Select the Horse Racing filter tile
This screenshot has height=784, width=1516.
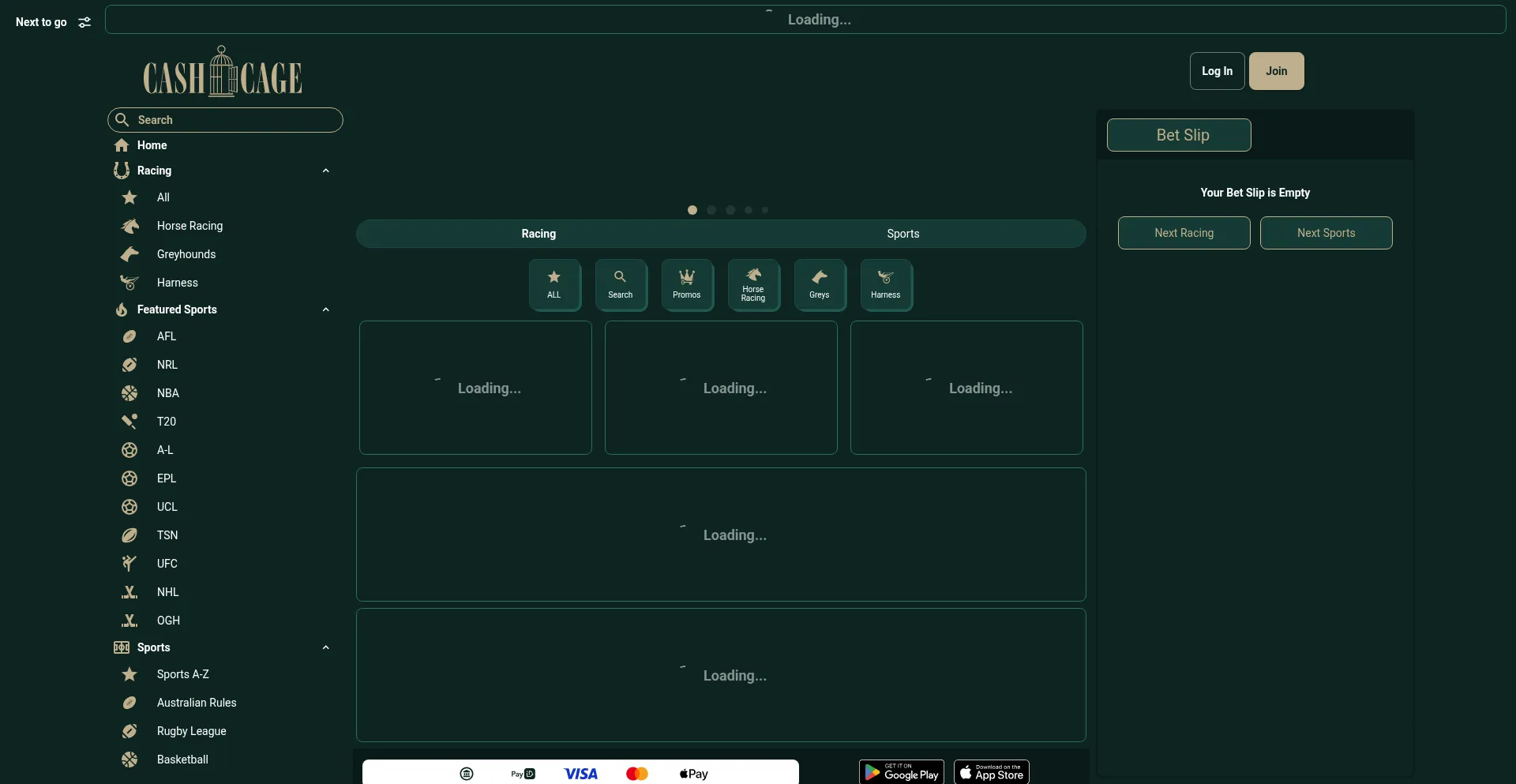tap(753, 284)
